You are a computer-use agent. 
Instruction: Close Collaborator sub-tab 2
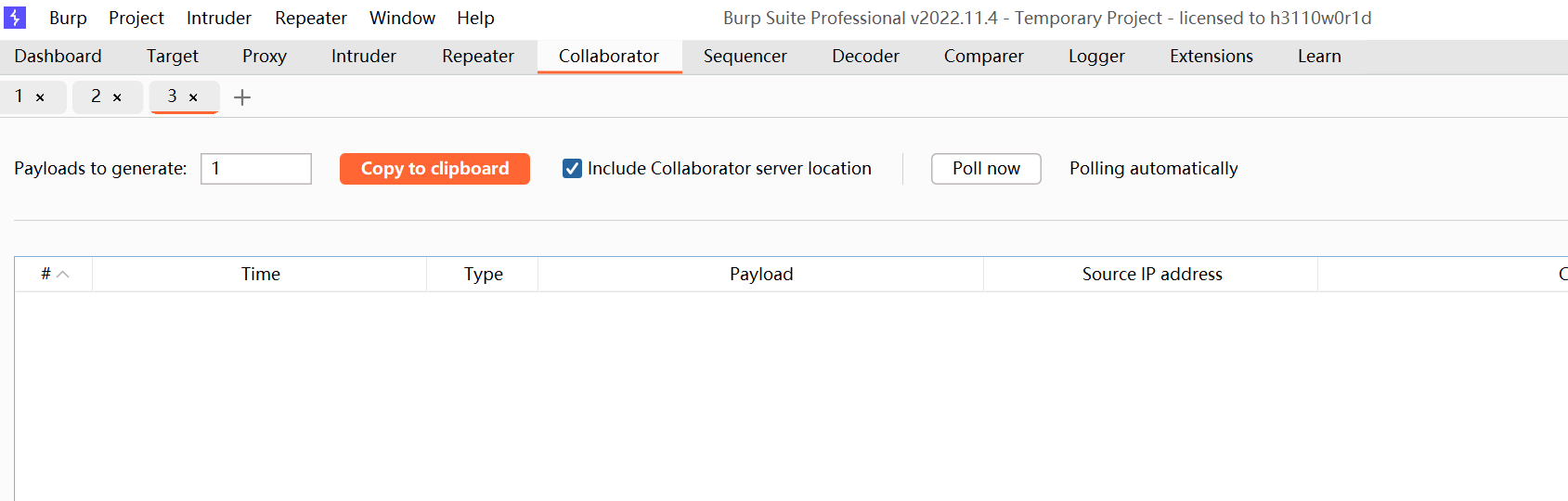pyautogui.click(x=117, y=97)
